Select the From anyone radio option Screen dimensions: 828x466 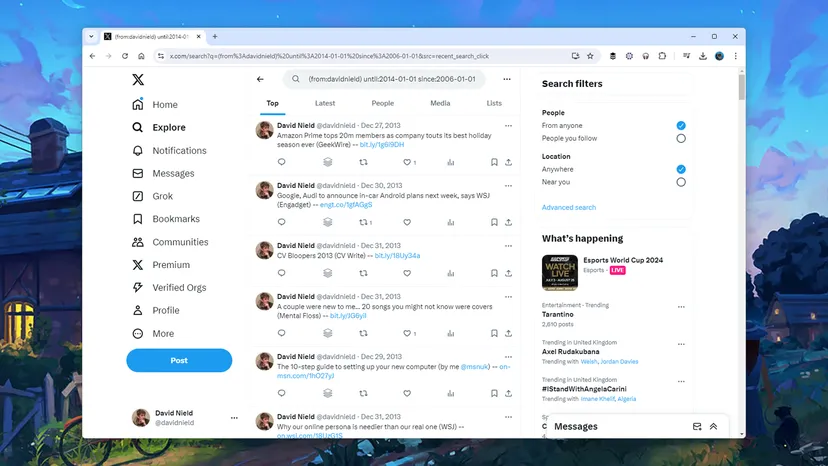coord(681,126)
